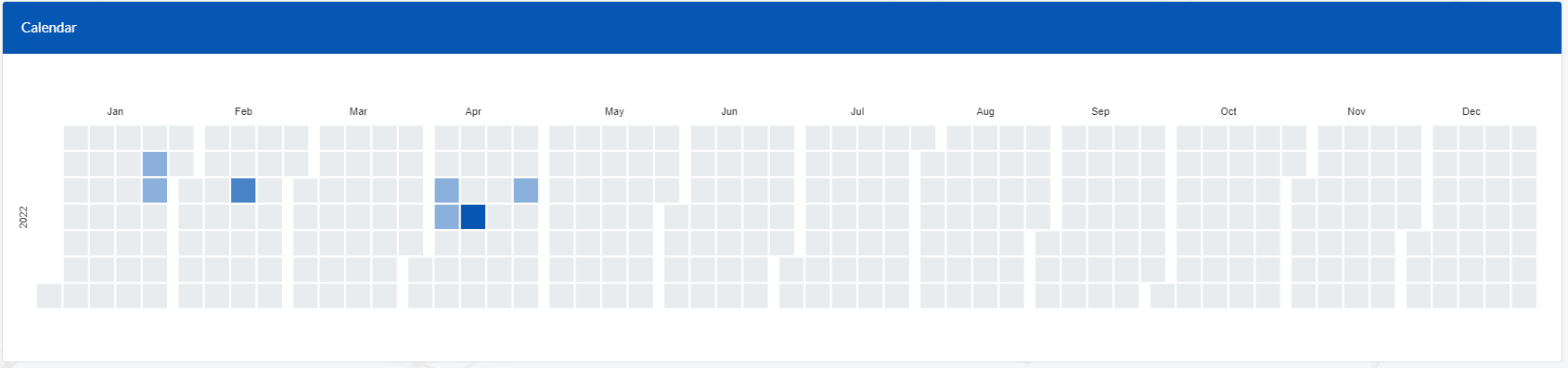The height and width of the screenshot is (368, 1568).
Task: Click the Jun month label
Action: [729, 111]
